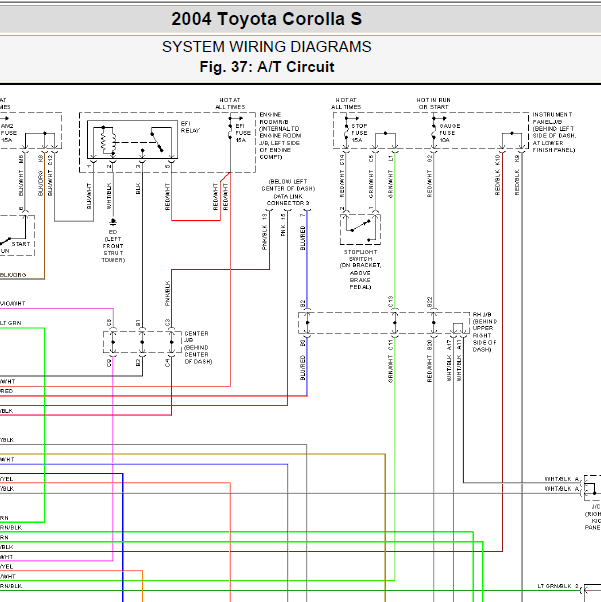Select the "ED (LEFT FRONT STRUT TOWER)" ground label
601x602 pixels.
pos(113,246)
